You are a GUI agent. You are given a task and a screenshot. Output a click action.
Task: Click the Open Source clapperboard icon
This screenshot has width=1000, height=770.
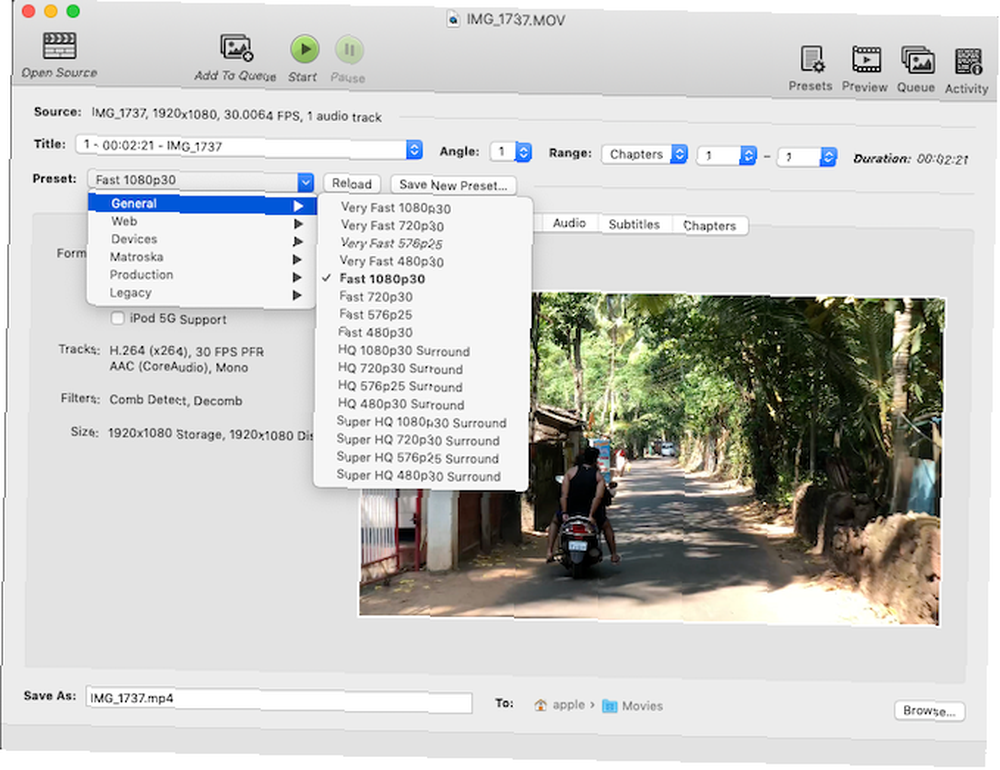coord(59,46)
